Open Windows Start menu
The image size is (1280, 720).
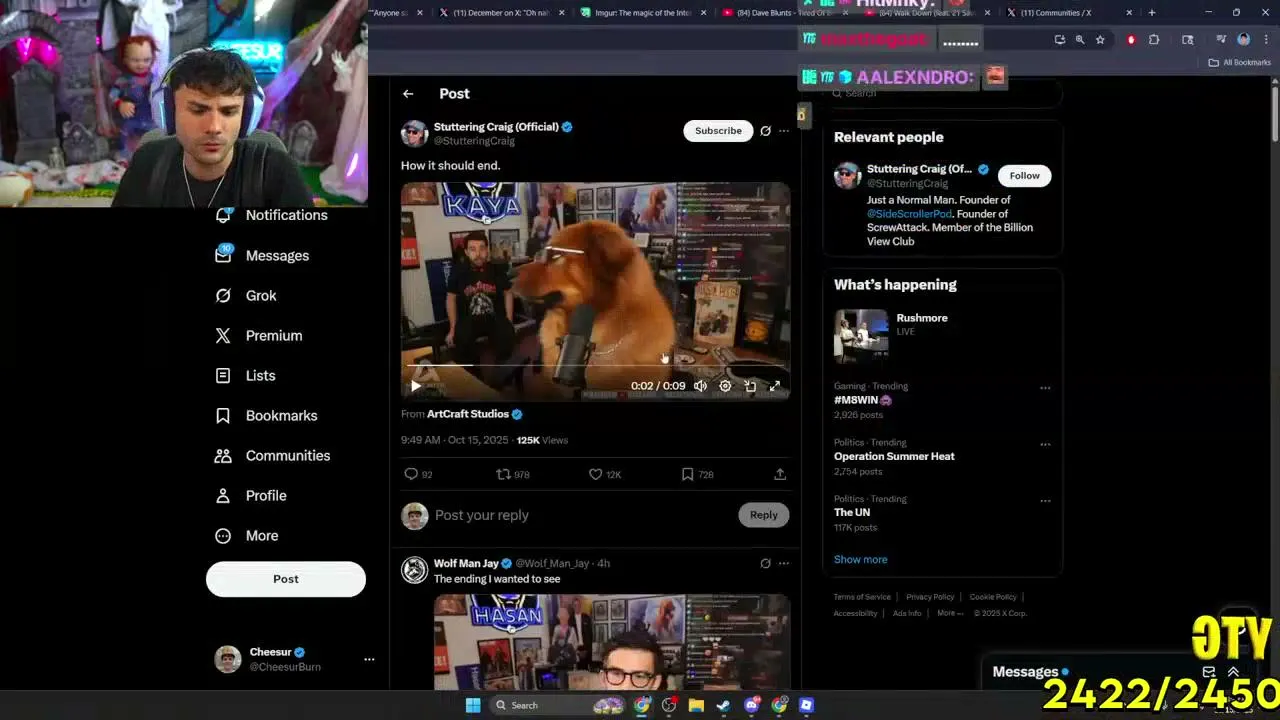(x=473, y=705)
